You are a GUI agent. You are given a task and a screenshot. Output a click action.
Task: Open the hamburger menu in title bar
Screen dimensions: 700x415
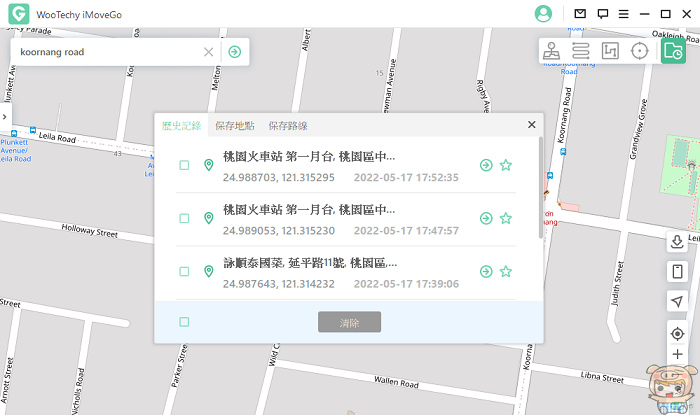pyautogui.click(x=623, y=14)
